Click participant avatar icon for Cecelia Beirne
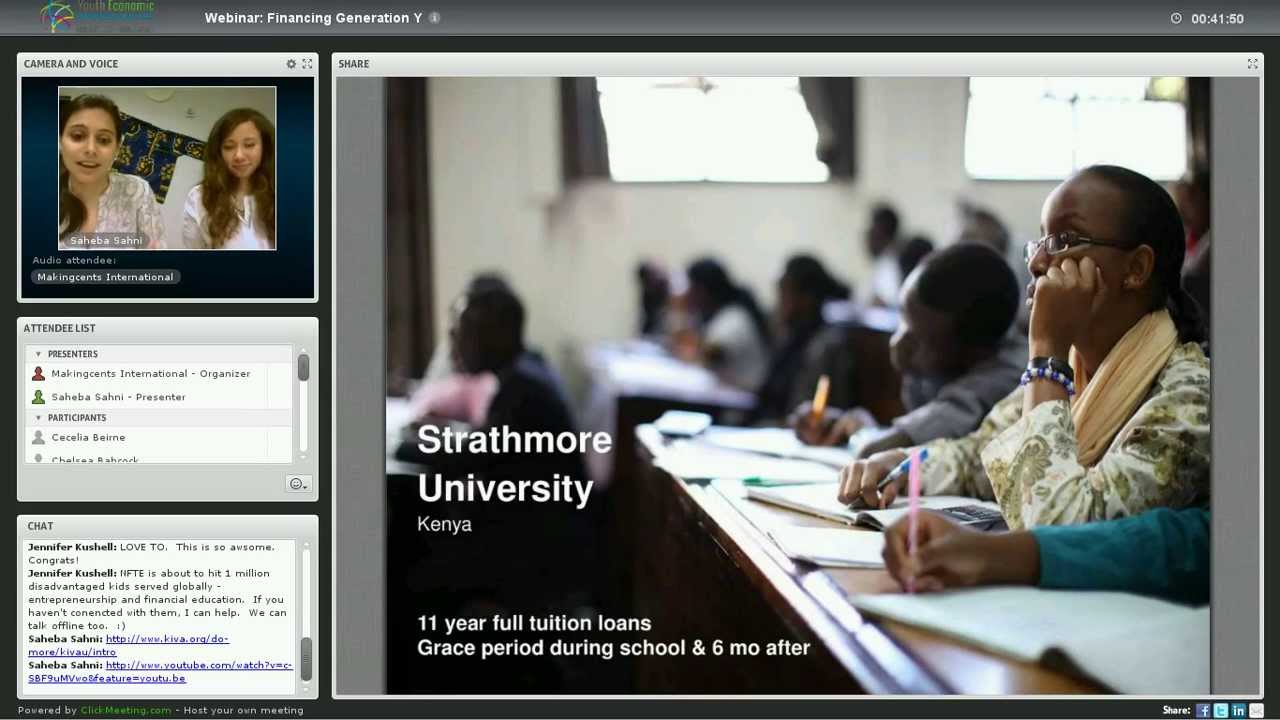Viewport: 1280px width, 720px height. [x=38, y=438]
